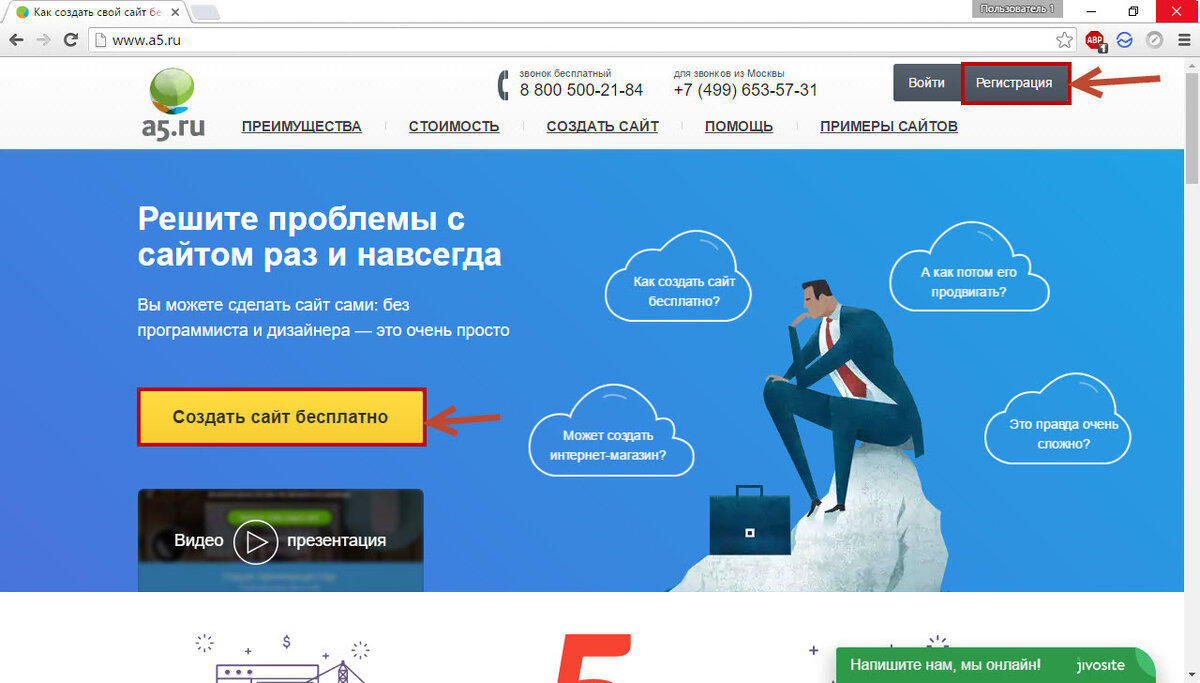Click the browser back arrow
The image size is (1200, 683).
pyautogui.click(x=17, y=41)
